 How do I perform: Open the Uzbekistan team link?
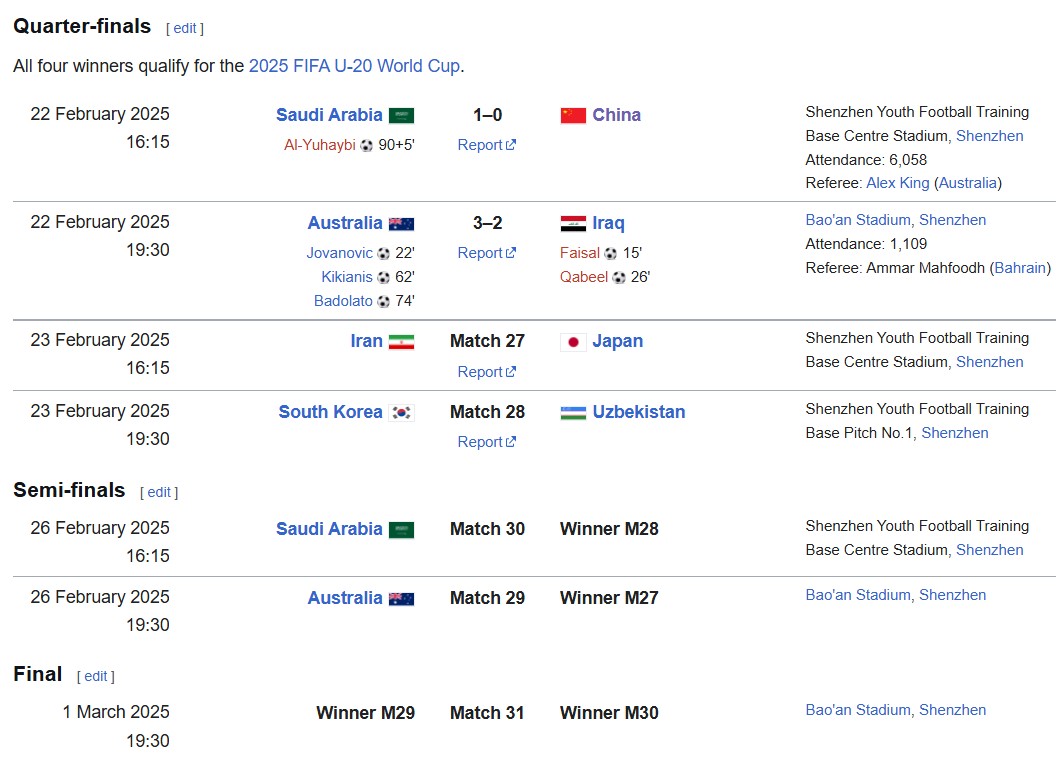[639, 412]
